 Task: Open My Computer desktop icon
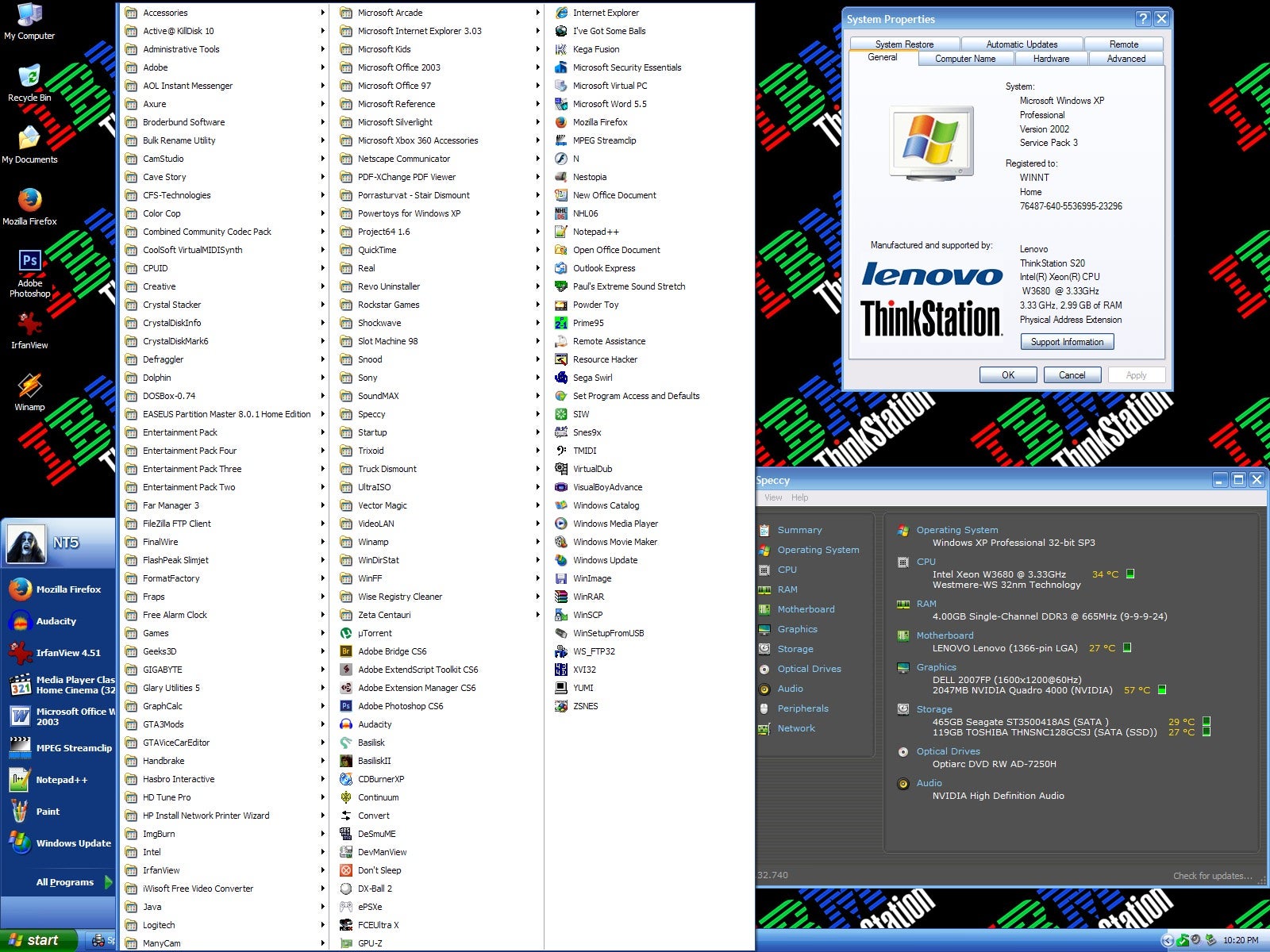point(29,21)
